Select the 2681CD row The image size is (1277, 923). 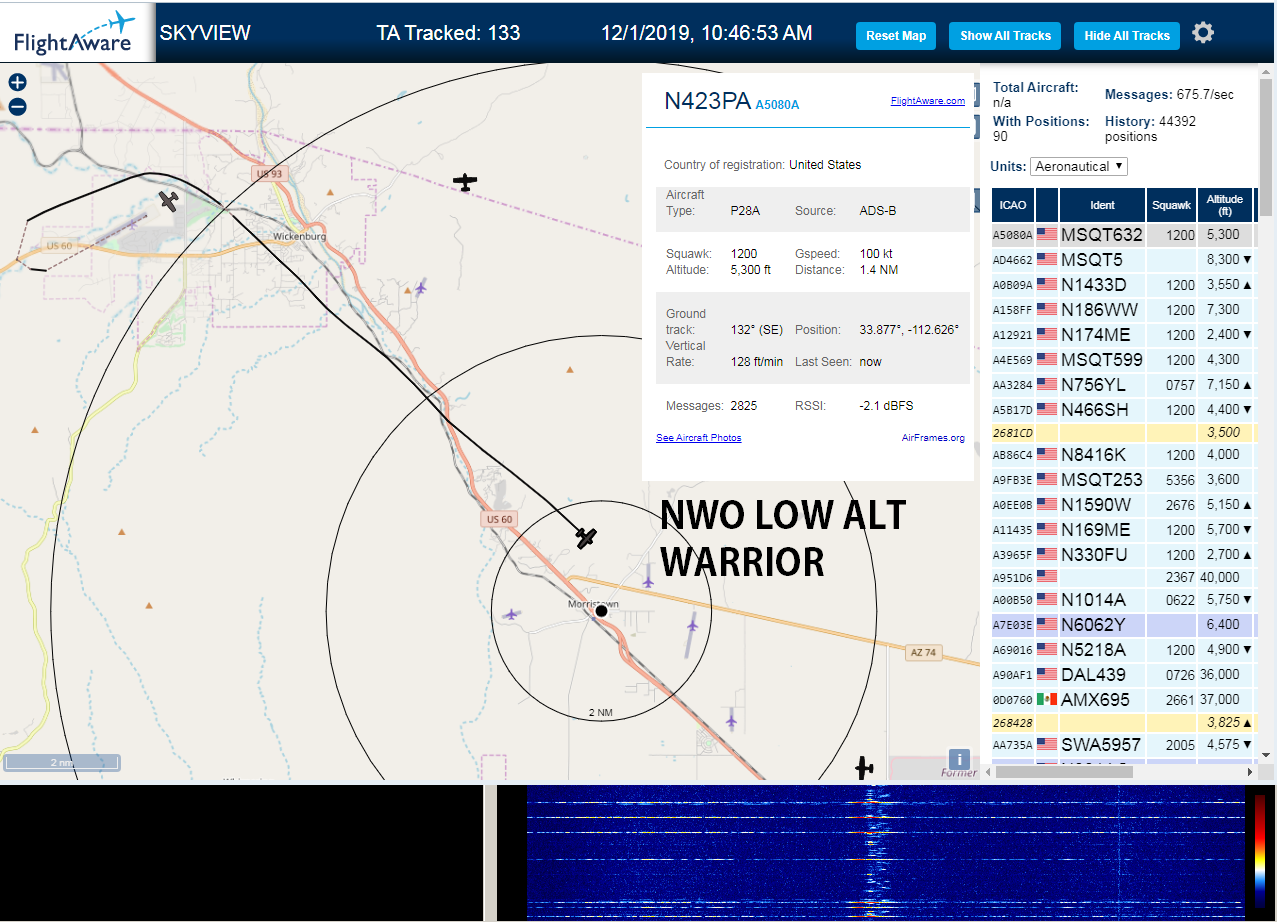click(x=1124, y=433)
